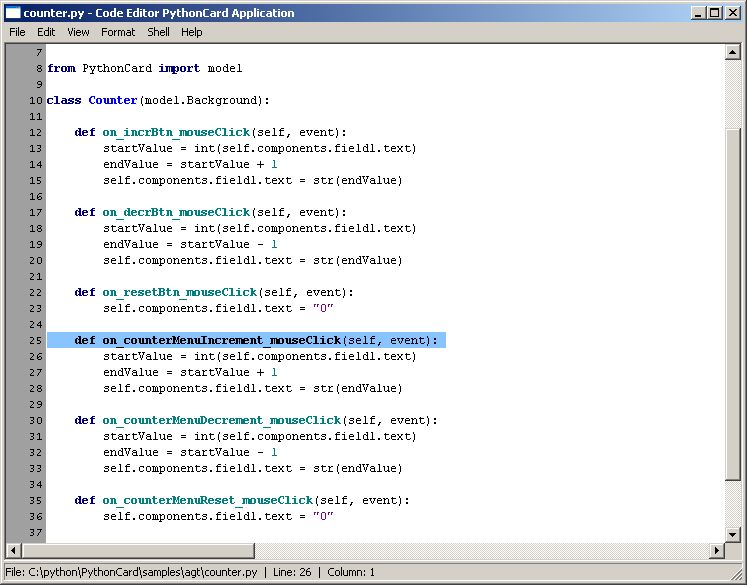Image resolution: width=747 pixels, height=585 pixels.
Task: Click the 'from PythonCard import model' line
Action: 144,69
